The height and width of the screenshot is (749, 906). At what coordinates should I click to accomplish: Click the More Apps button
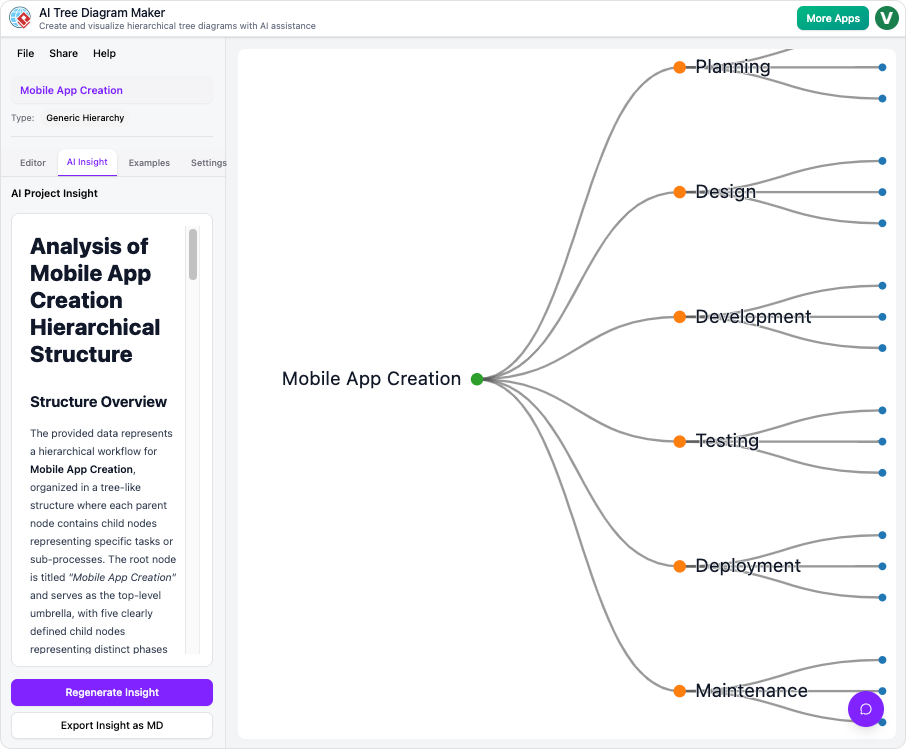point(832,18)
